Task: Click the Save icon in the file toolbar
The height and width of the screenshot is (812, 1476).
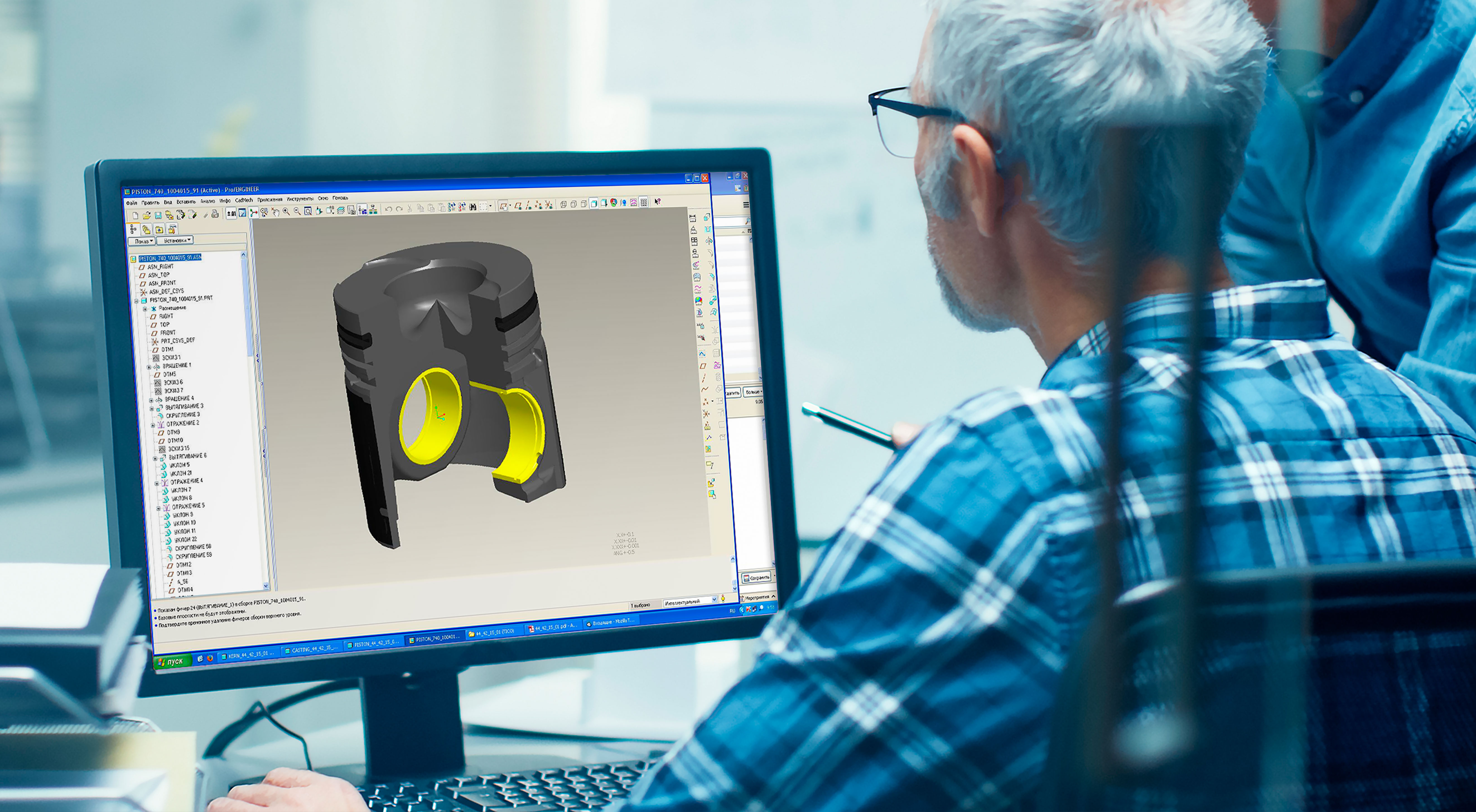Action: point(158,215)
